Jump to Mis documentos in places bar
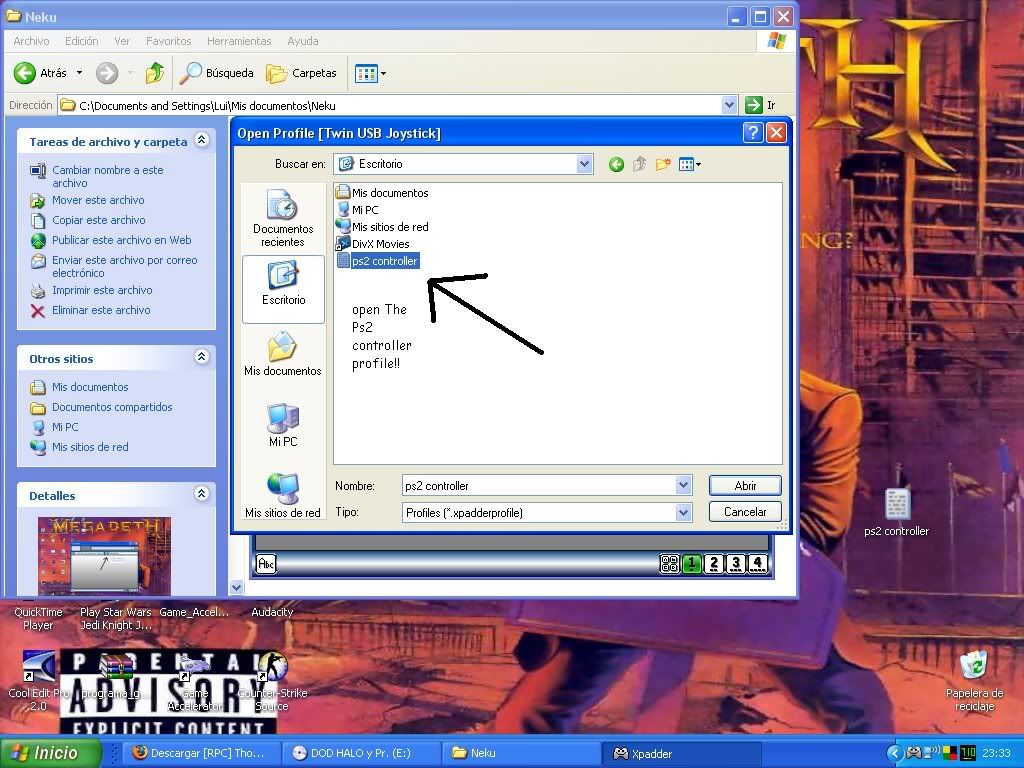The width and height of the screenshot is (1024, 768). tap(283, 354)
